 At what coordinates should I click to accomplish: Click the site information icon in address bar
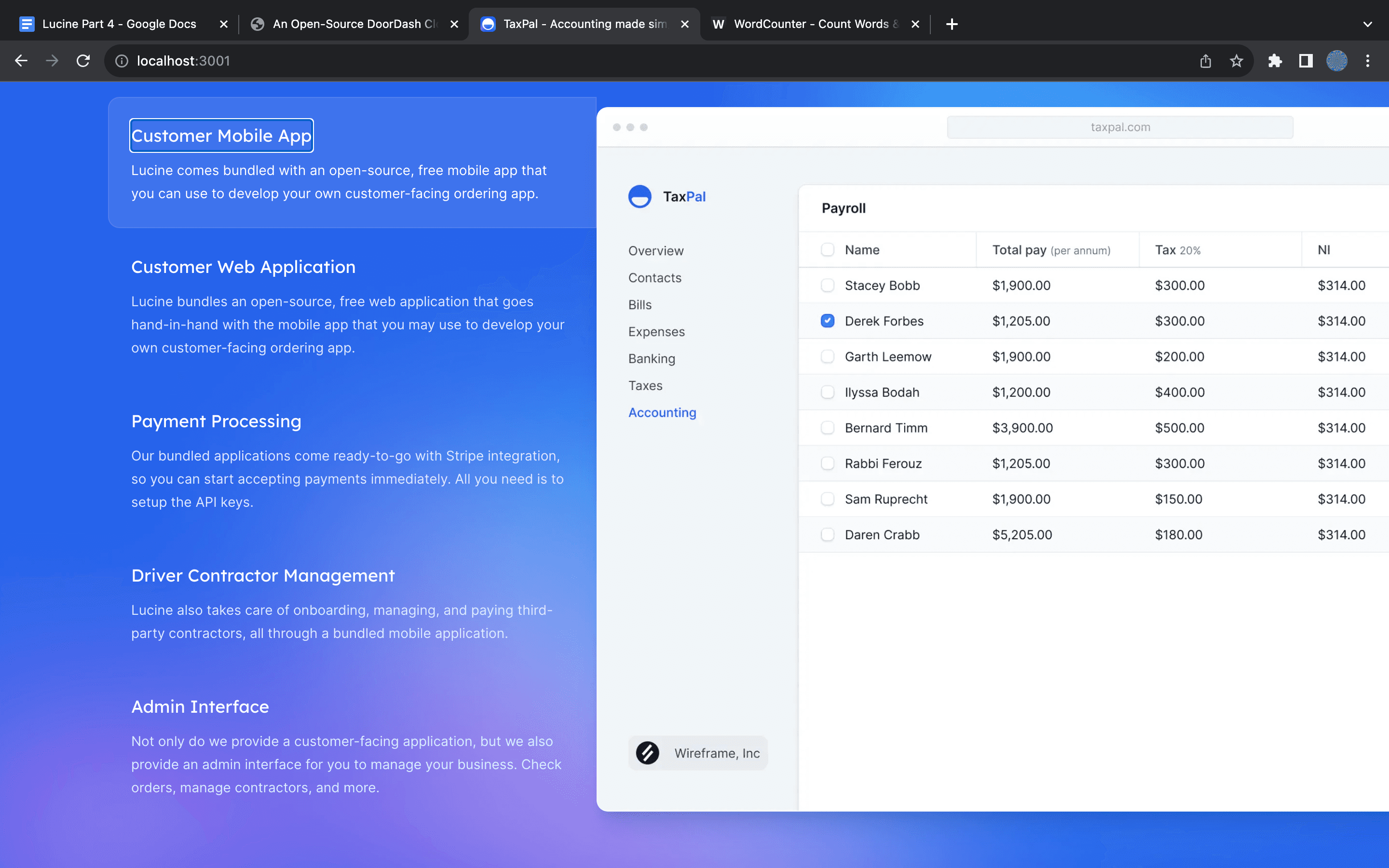coord(122,61)
